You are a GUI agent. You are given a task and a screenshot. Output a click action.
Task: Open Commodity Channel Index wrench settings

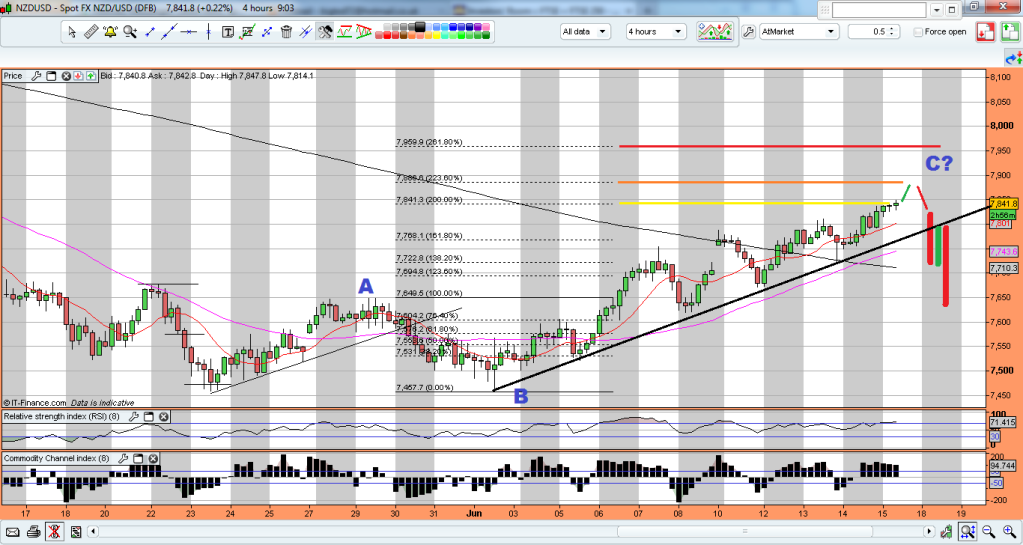point(123,459)
